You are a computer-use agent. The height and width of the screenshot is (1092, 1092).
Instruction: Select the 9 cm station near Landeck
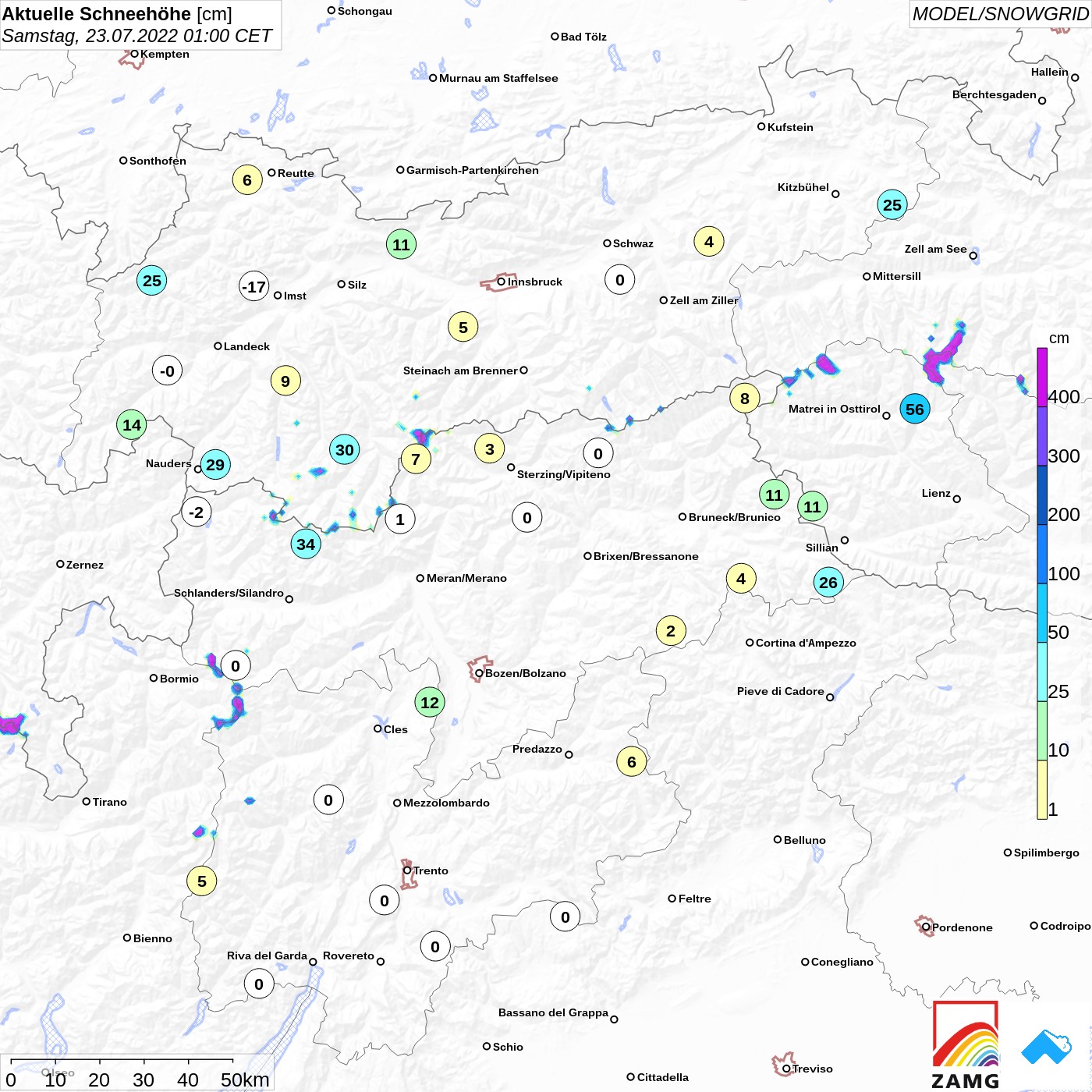tap(285, 381)
